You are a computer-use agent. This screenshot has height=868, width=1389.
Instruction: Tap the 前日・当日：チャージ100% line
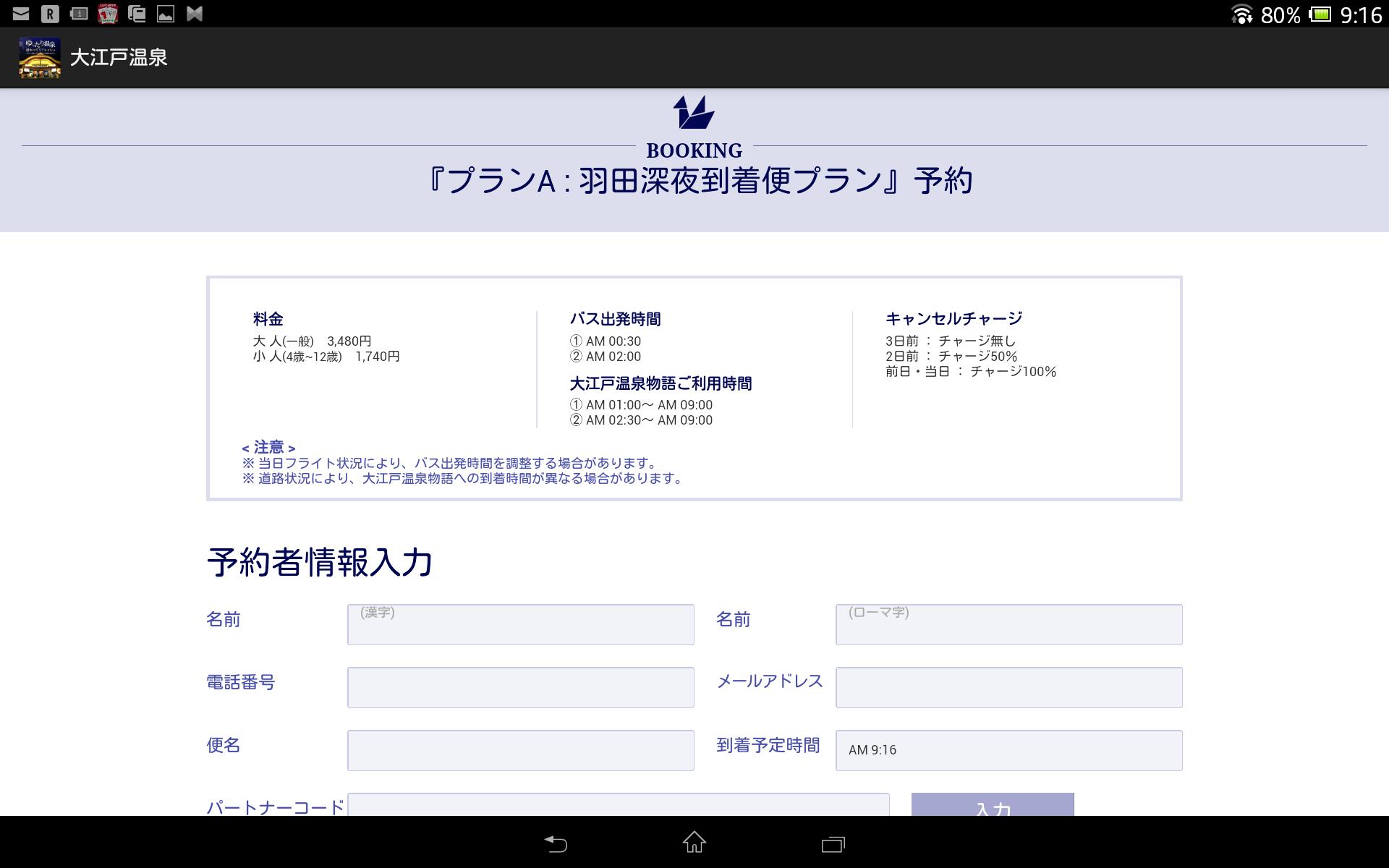tap(971, 371)
